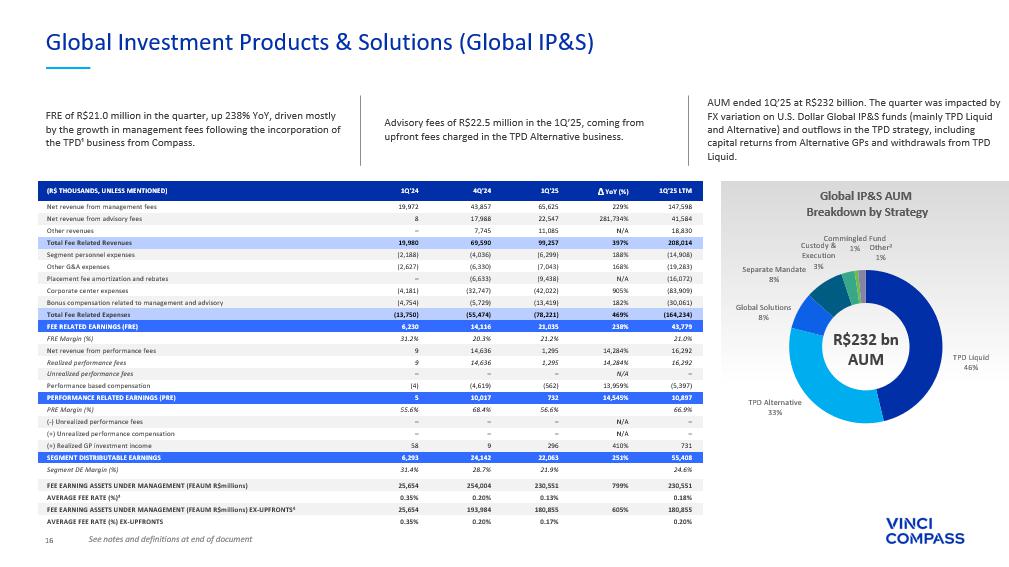Click the 'FRE of R$21.0 million' summary paragraph

[x=193, y=129]
